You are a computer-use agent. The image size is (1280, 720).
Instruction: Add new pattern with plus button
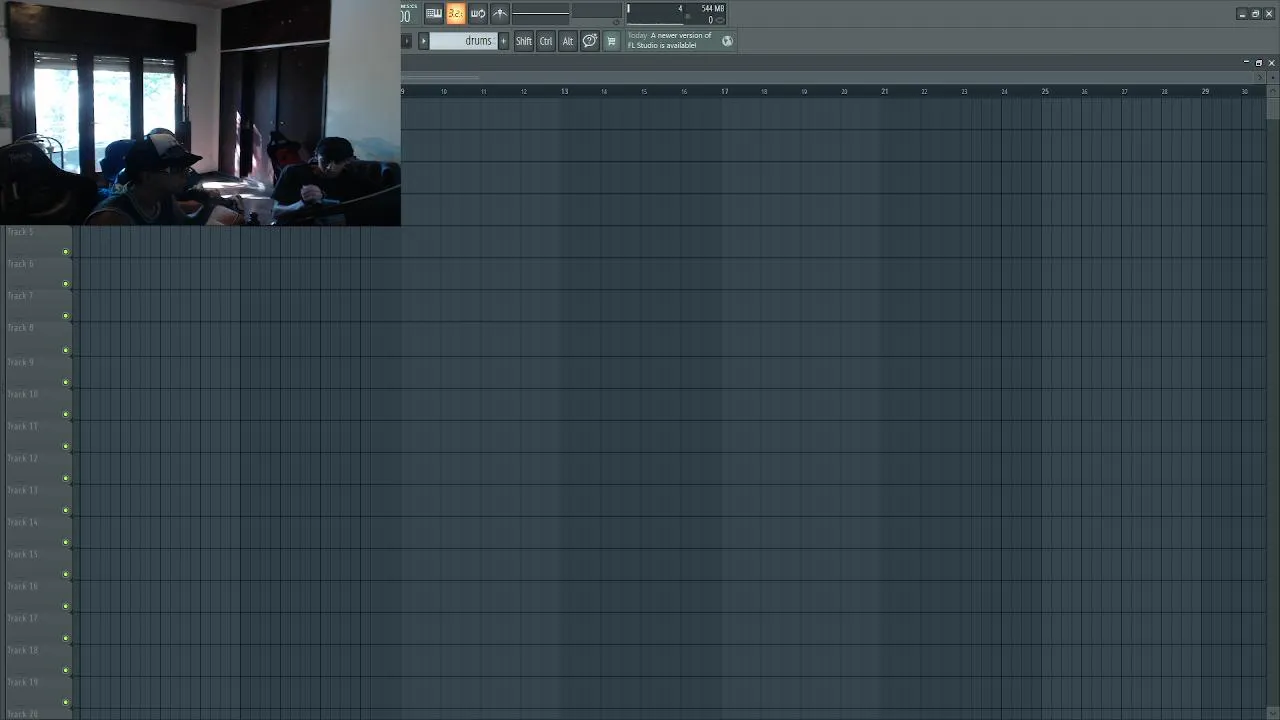coord(503,41)
